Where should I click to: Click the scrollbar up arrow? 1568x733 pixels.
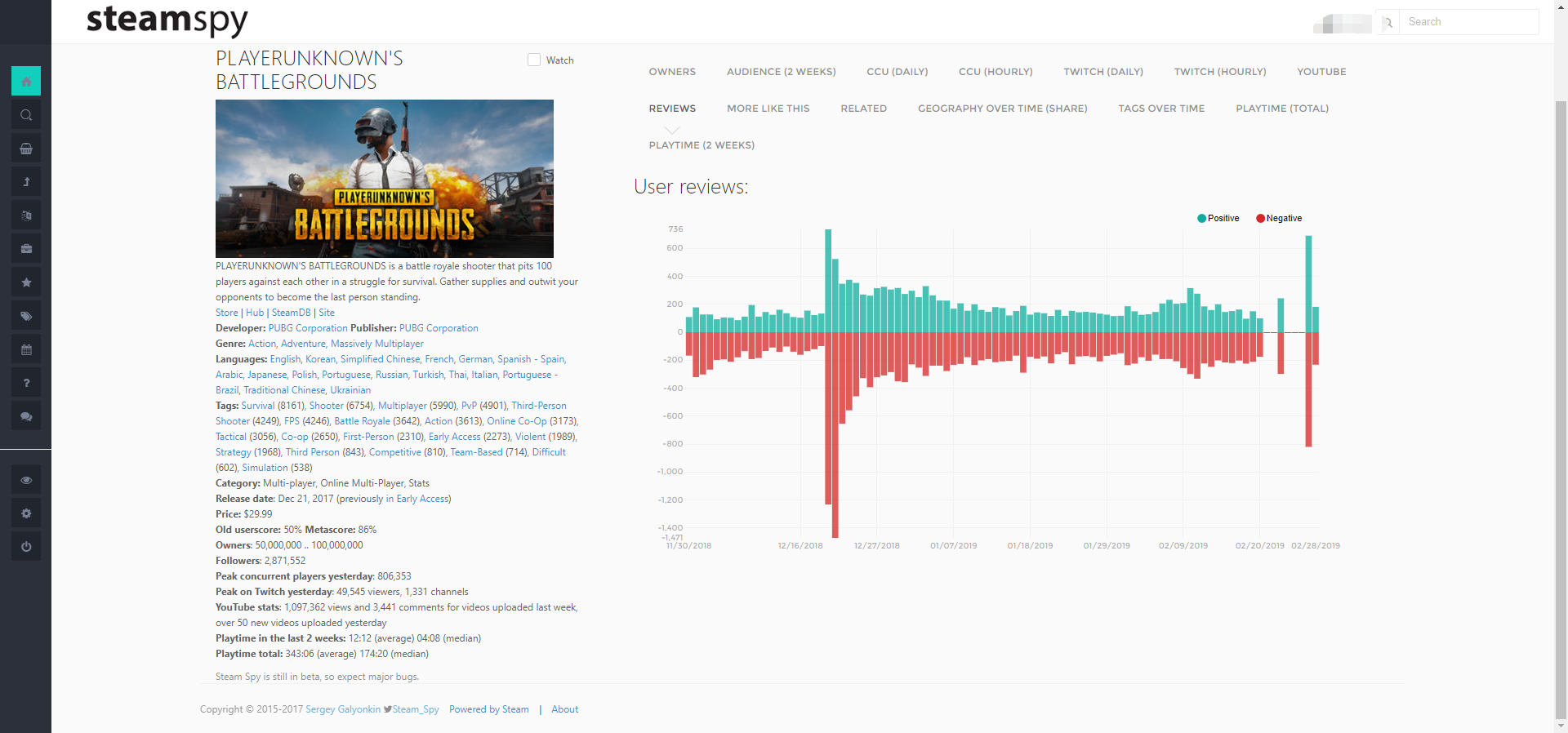[x=1561, y=7]
